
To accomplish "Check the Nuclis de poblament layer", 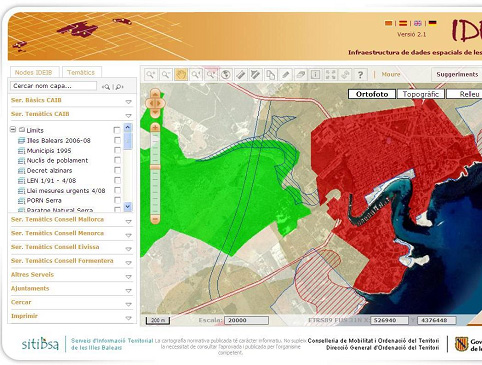I will pyautogui.click(x=117, y=160).
